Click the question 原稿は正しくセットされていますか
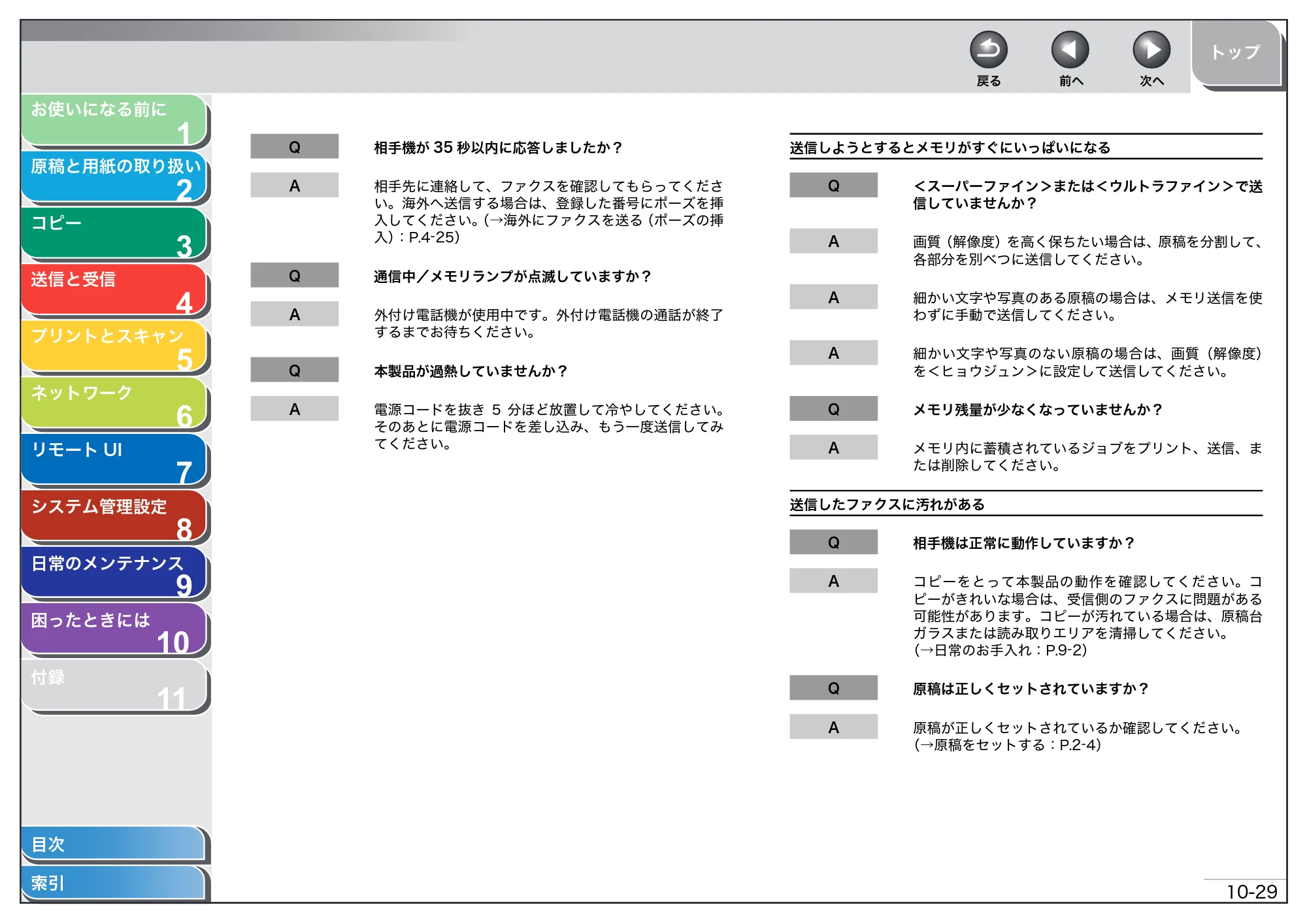Viewport: 1307px width, 924px height. coord(1030,689)
